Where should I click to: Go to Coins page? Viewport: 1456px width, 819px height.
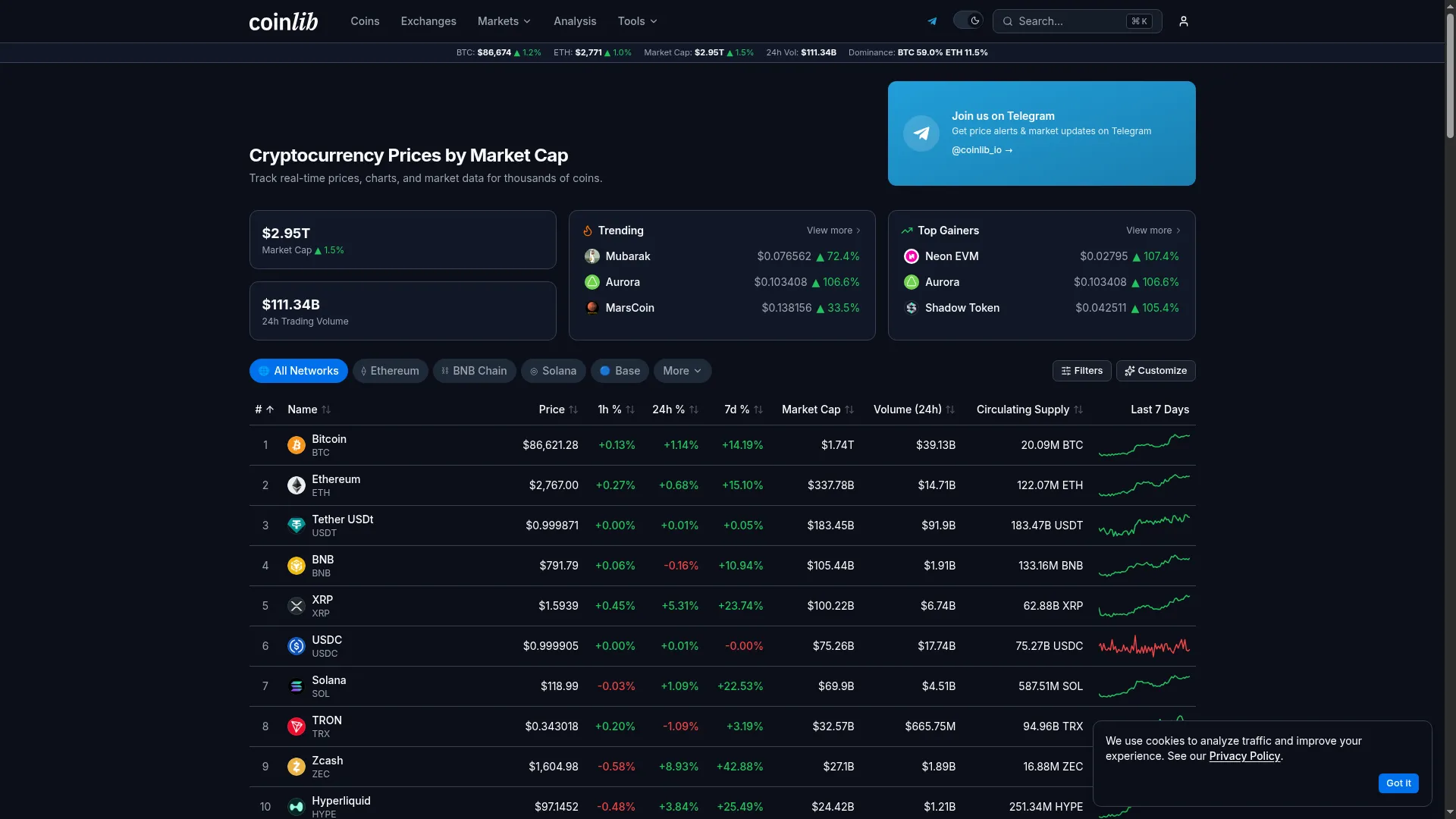point(365,21)
